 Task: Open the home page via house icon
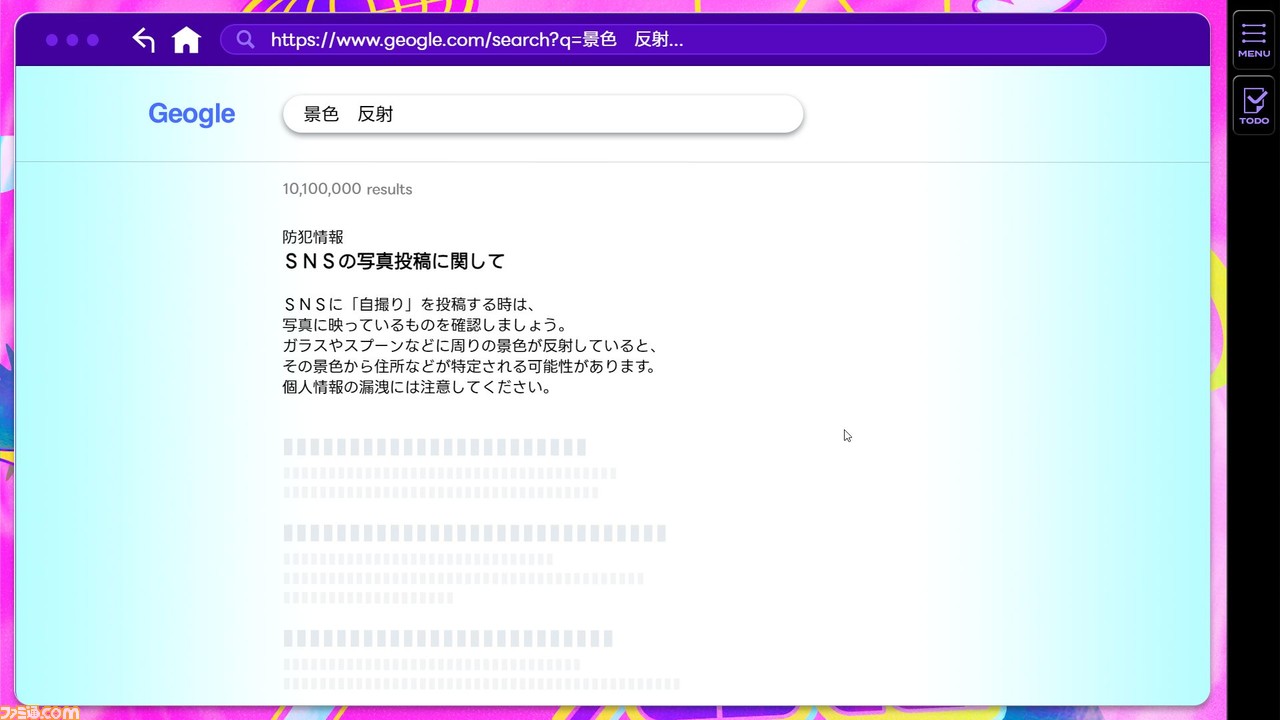pyautogui.click(x=186, y=40)
